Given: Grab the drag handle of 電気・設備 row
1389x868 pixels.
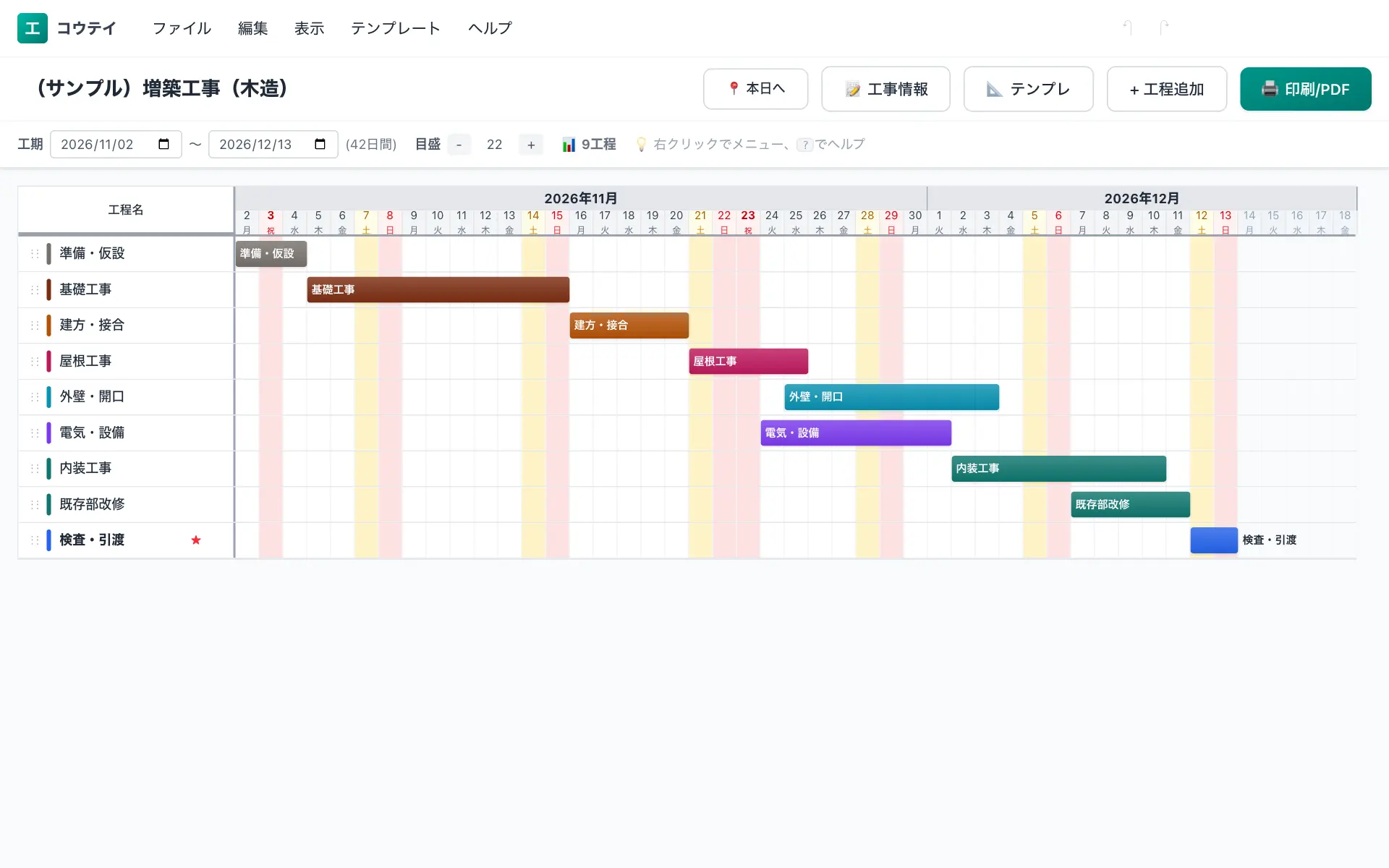Looking at the screenshot, I should (x=35, y=433).
